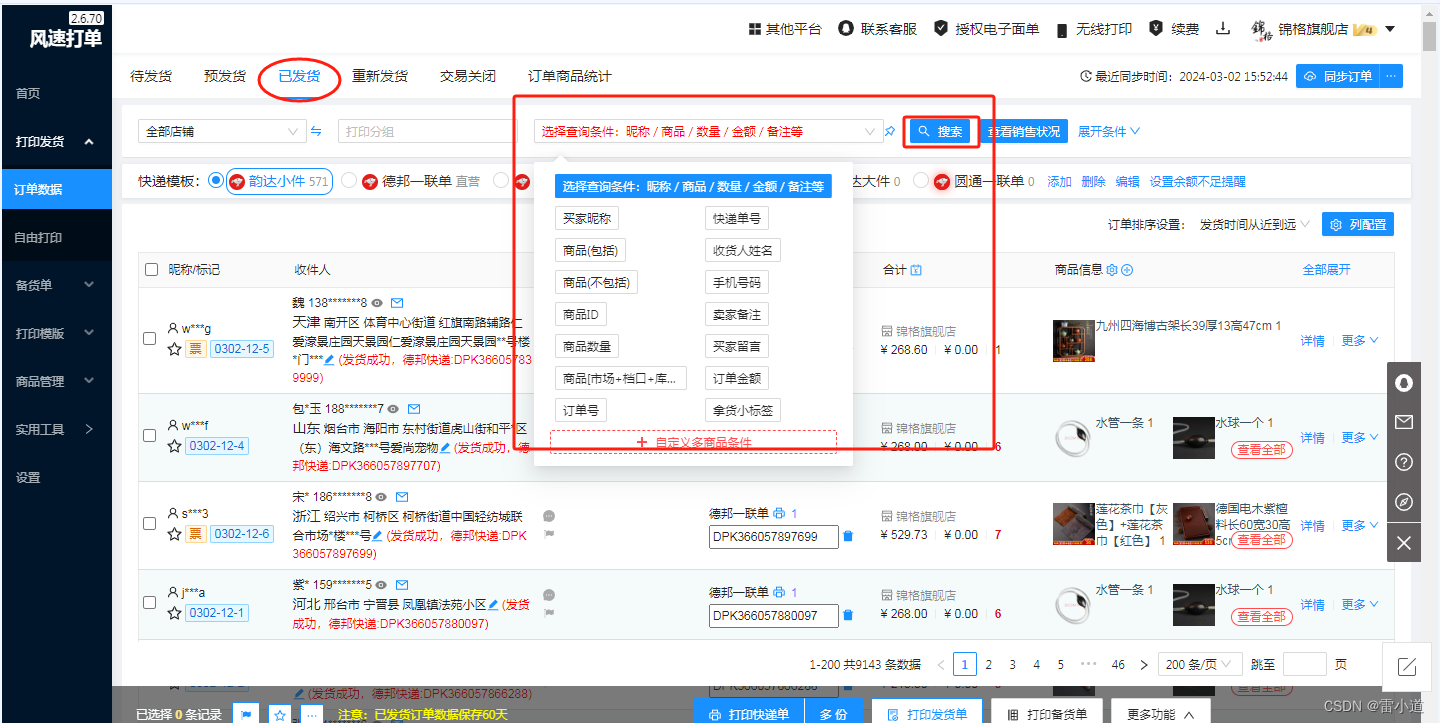This screenshot has height=723, width=1440.
Task: Open 锦格旗舰店 account dropdown arrow
Action: pyautogui.click(x=1390, y=29)
